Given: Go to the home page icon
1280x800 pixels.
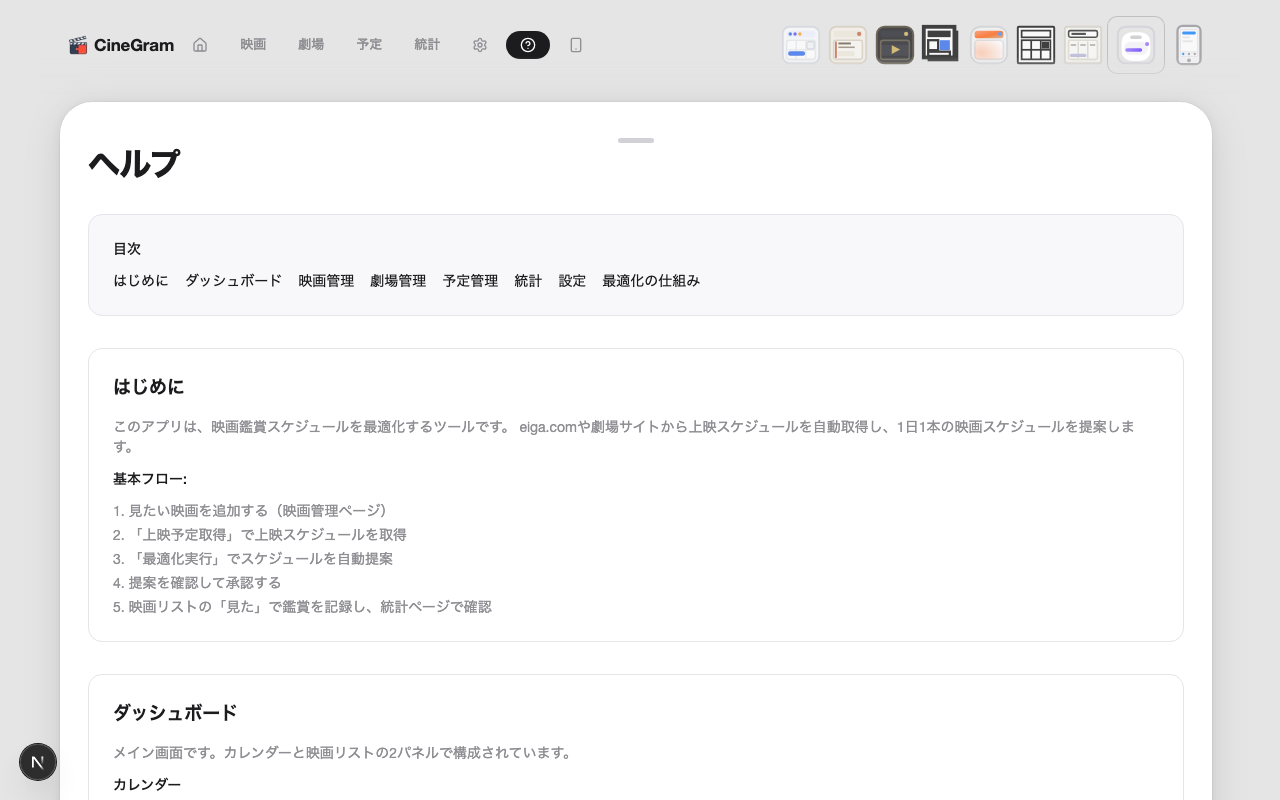Looking at the screenshot, I should point(200,45).
